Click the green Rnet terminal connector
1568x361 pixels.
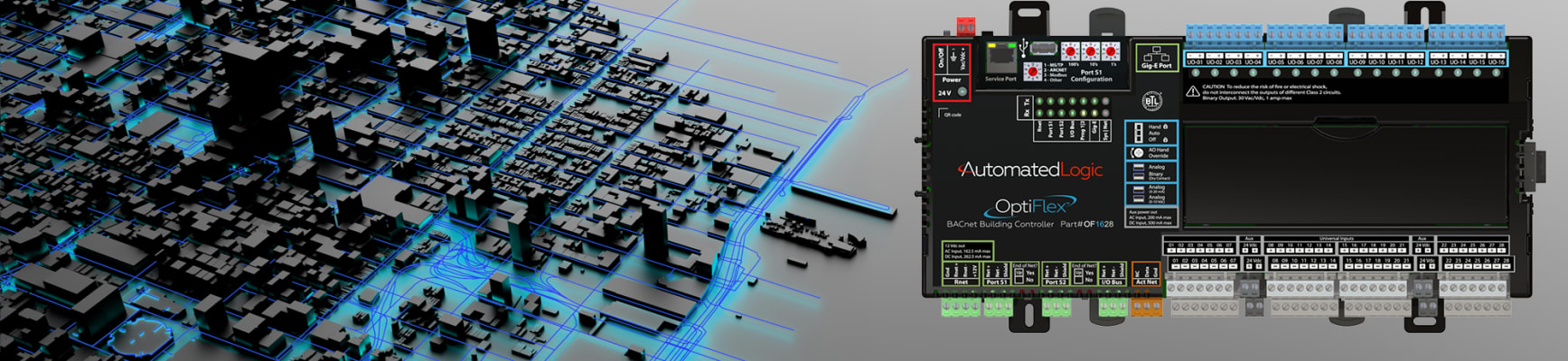960,307
